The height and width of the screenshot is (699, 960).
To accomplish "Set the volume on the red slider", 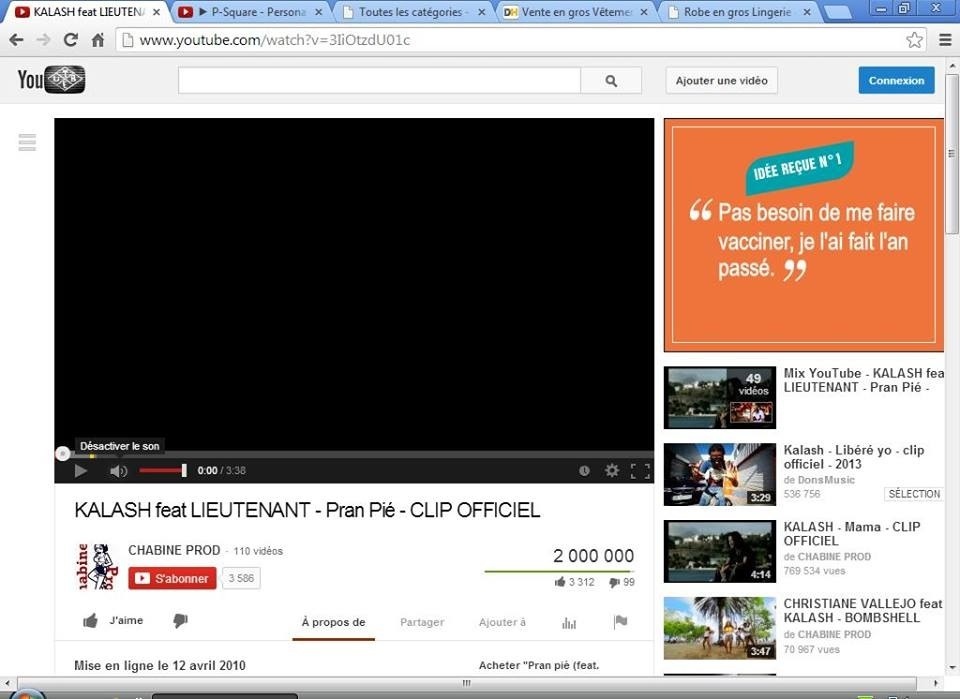I will [163, 470].
